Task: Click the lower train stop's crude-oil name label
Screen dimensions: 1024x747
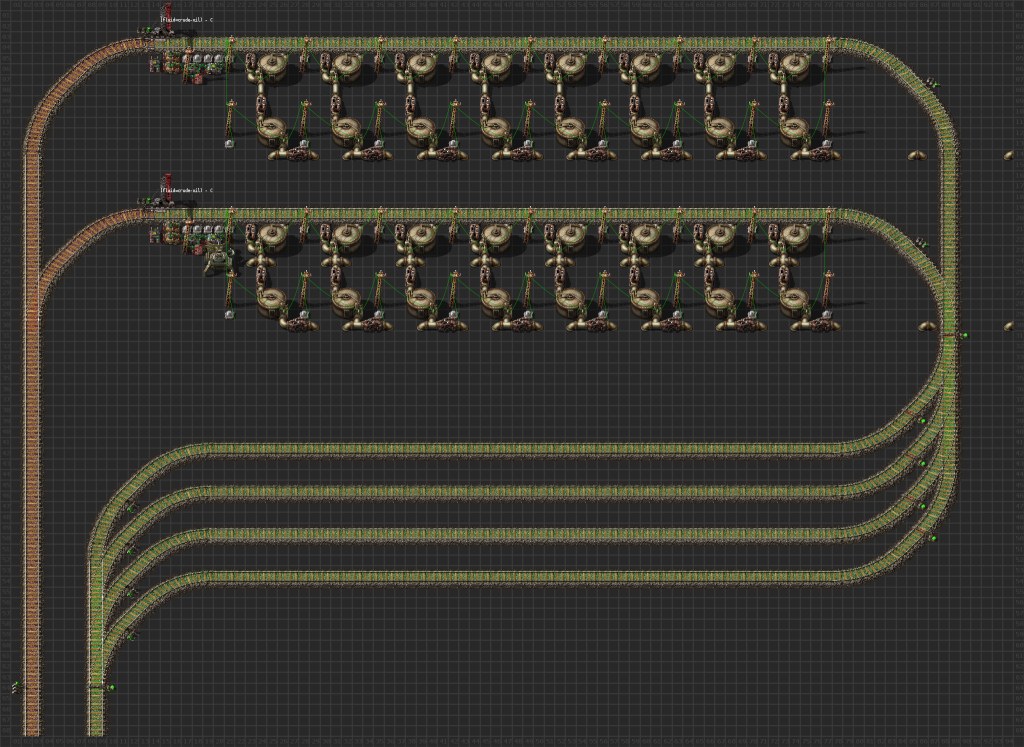Action: [x=187, y=190]
